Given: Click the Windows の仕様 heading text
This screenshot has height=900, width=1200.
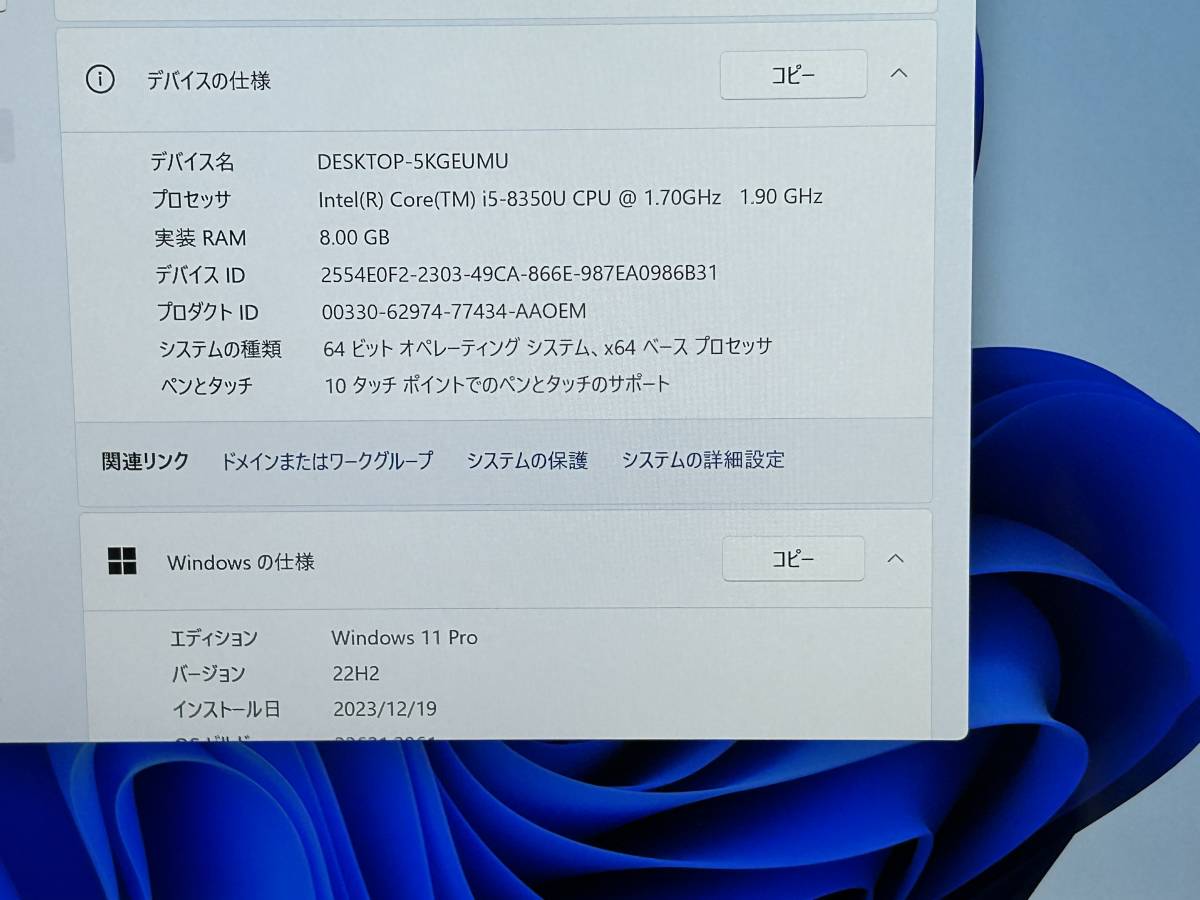Looking at the screenshot, I should click(241, 562).
